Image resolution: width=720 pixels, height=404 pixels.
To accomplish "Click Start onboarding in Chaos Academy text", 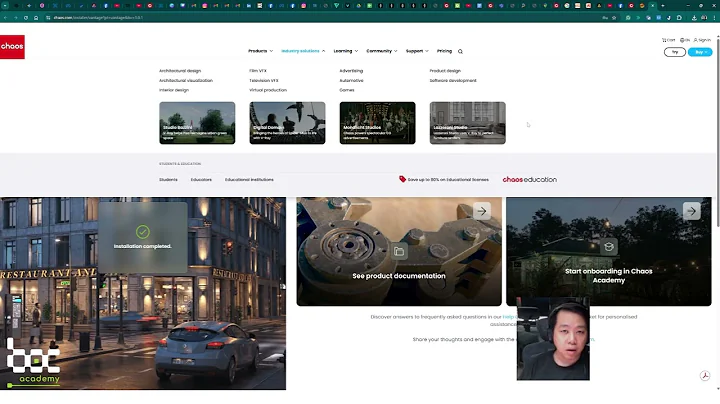I will click(608, 275).
